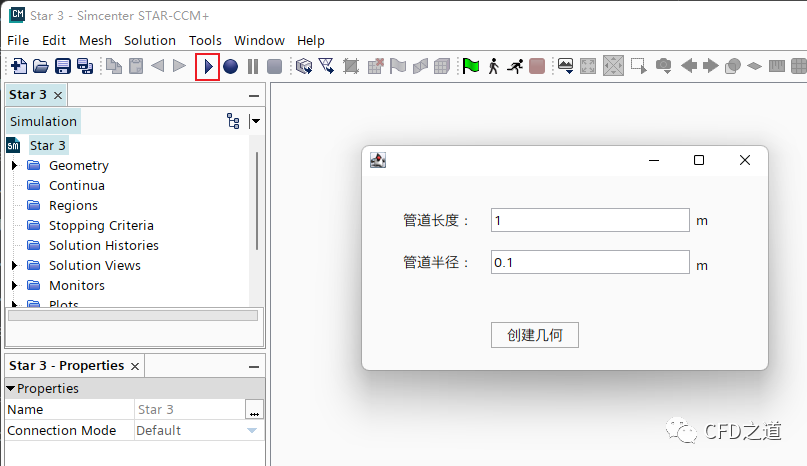Screen dimensions: 807x466
Task: Click the generate volume mesh grid cube icon
Action: (x=442, y=66)
